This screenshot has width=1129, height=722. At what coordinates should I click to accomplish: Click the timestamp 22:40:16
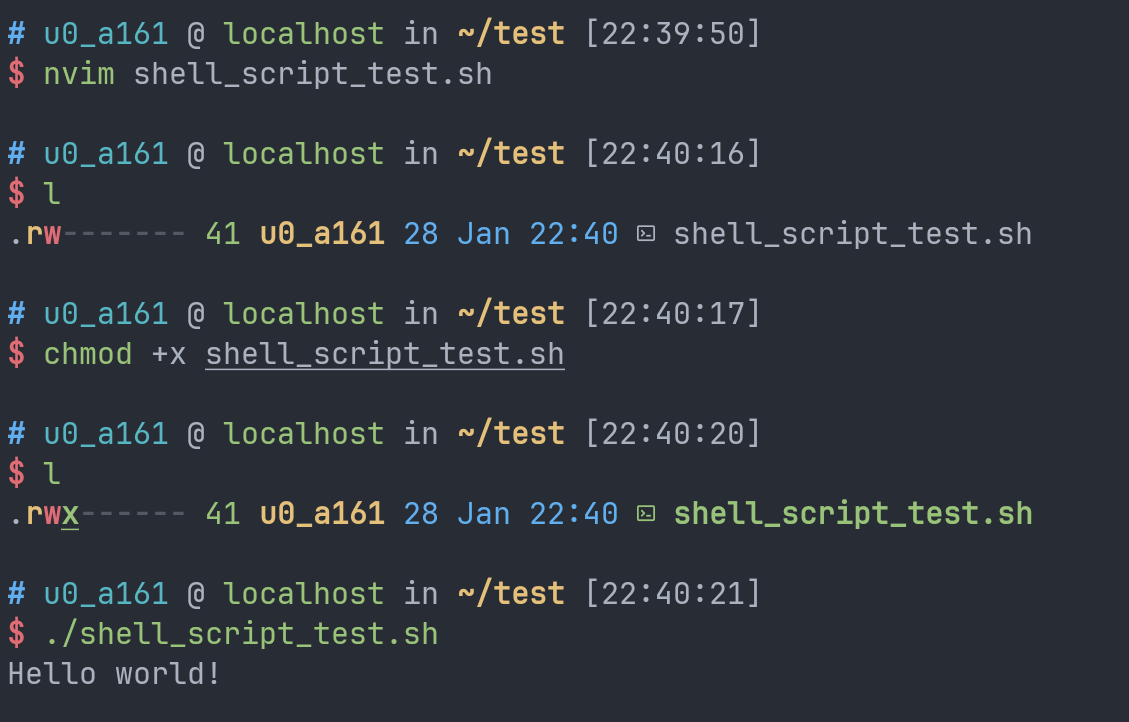click(673, 154)
